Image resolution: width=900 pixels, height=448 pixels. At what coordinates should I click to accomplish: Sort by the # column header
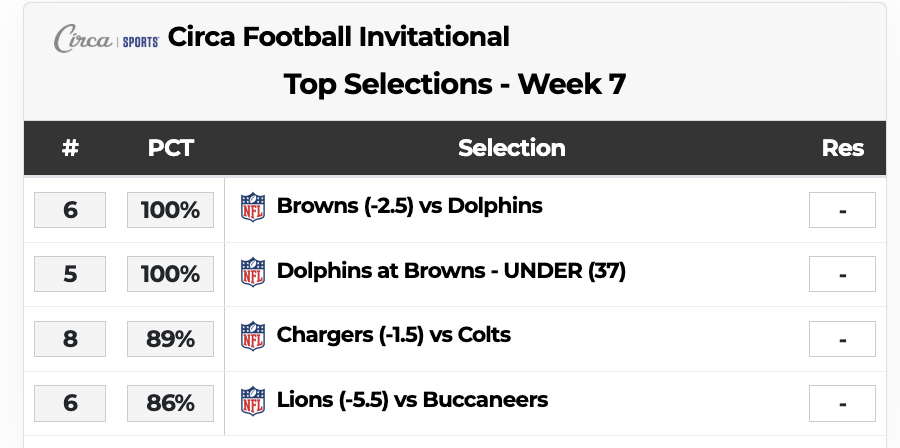[70, 148]
